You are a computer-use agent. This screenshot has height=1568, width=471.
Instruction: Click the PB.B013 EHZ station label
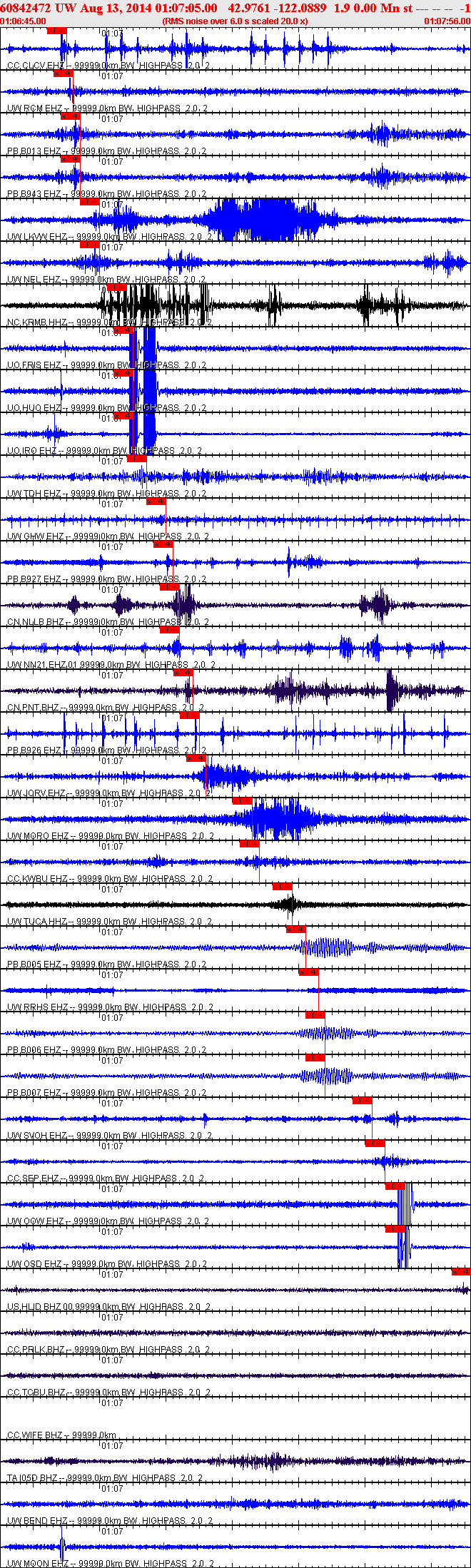click(x=34, y=151)
